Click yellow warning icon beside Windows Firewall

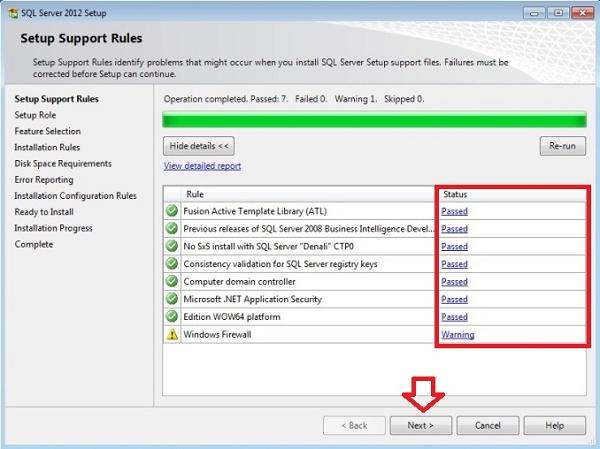(172, 335)
